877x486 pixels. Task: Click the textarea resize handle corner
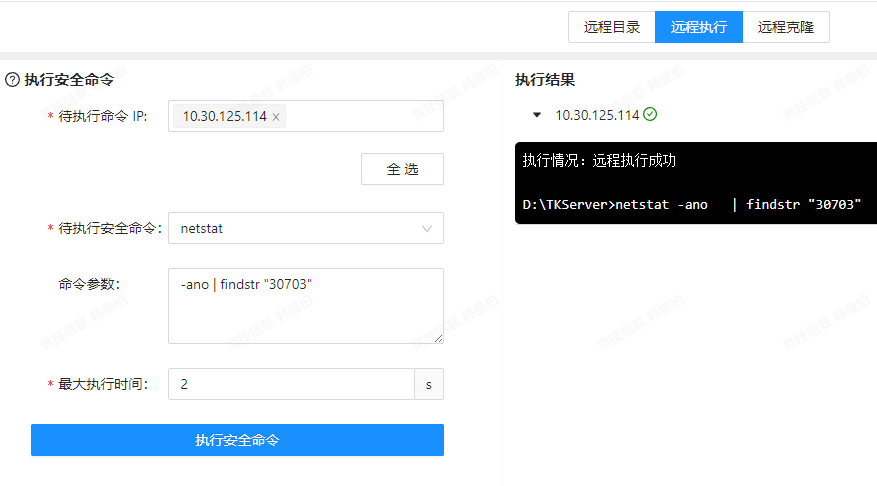[x=438, y=338]
